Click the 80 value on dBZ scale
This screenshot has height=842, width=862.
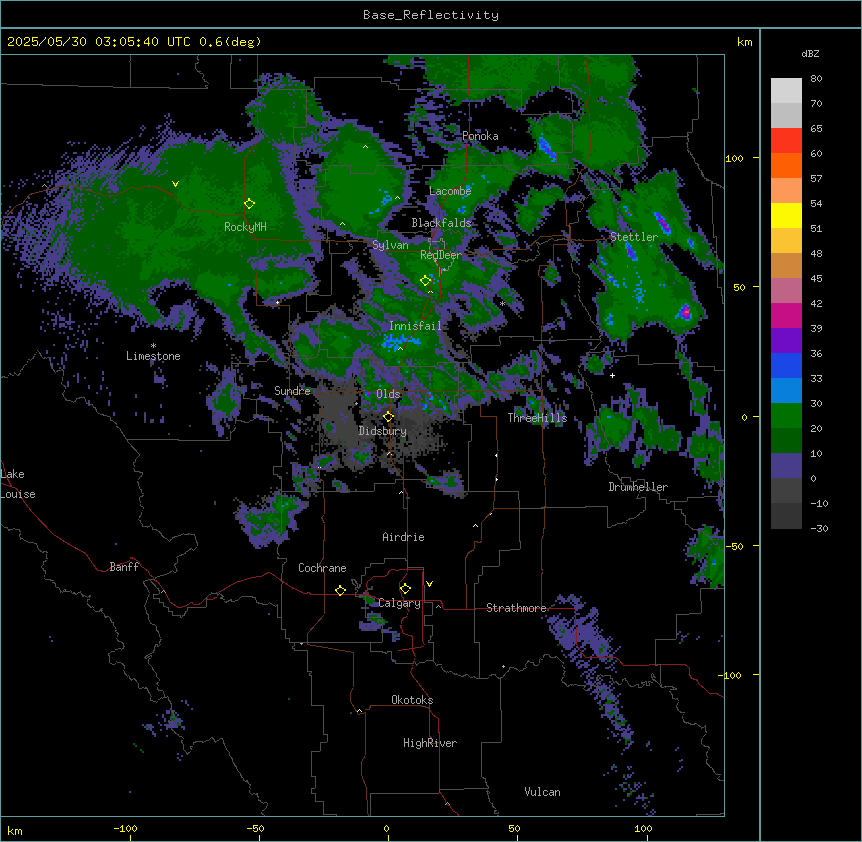[x=816, y=79]
